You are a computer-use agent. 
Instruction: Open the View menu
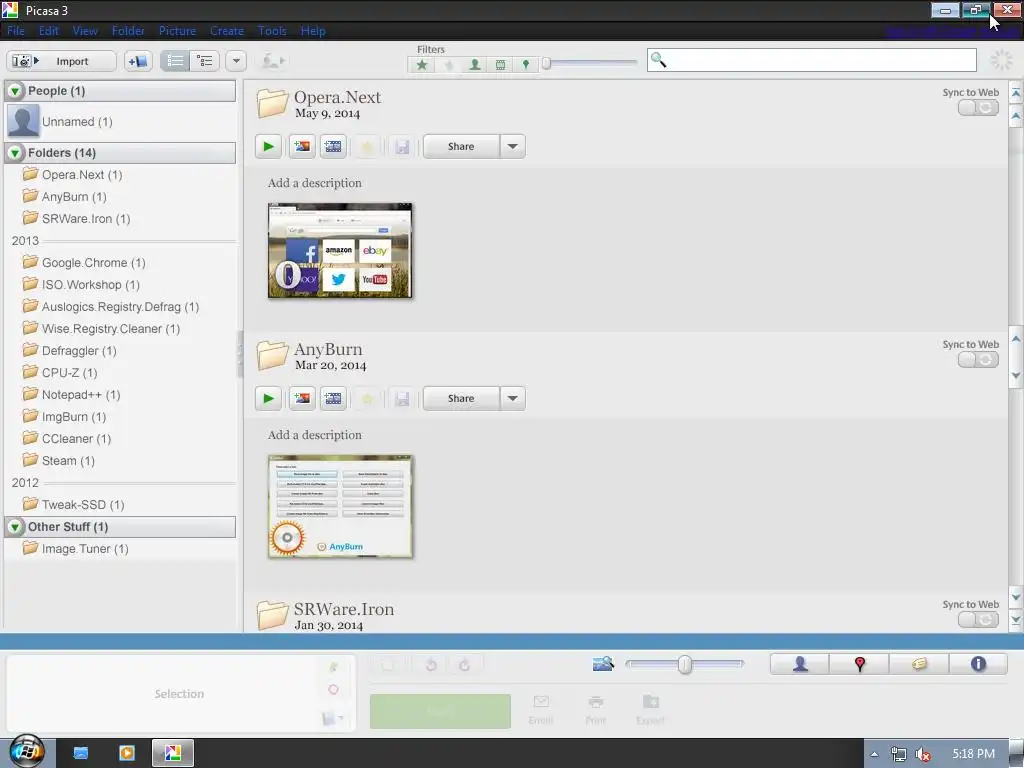tap(85, 31)
